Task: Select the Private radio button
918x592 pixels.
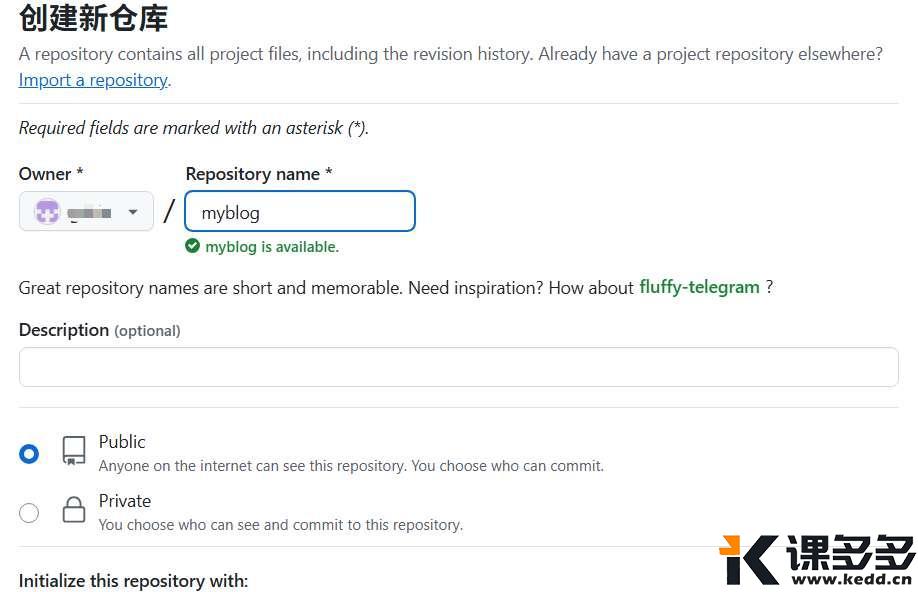Action: [x=29, y=512]
